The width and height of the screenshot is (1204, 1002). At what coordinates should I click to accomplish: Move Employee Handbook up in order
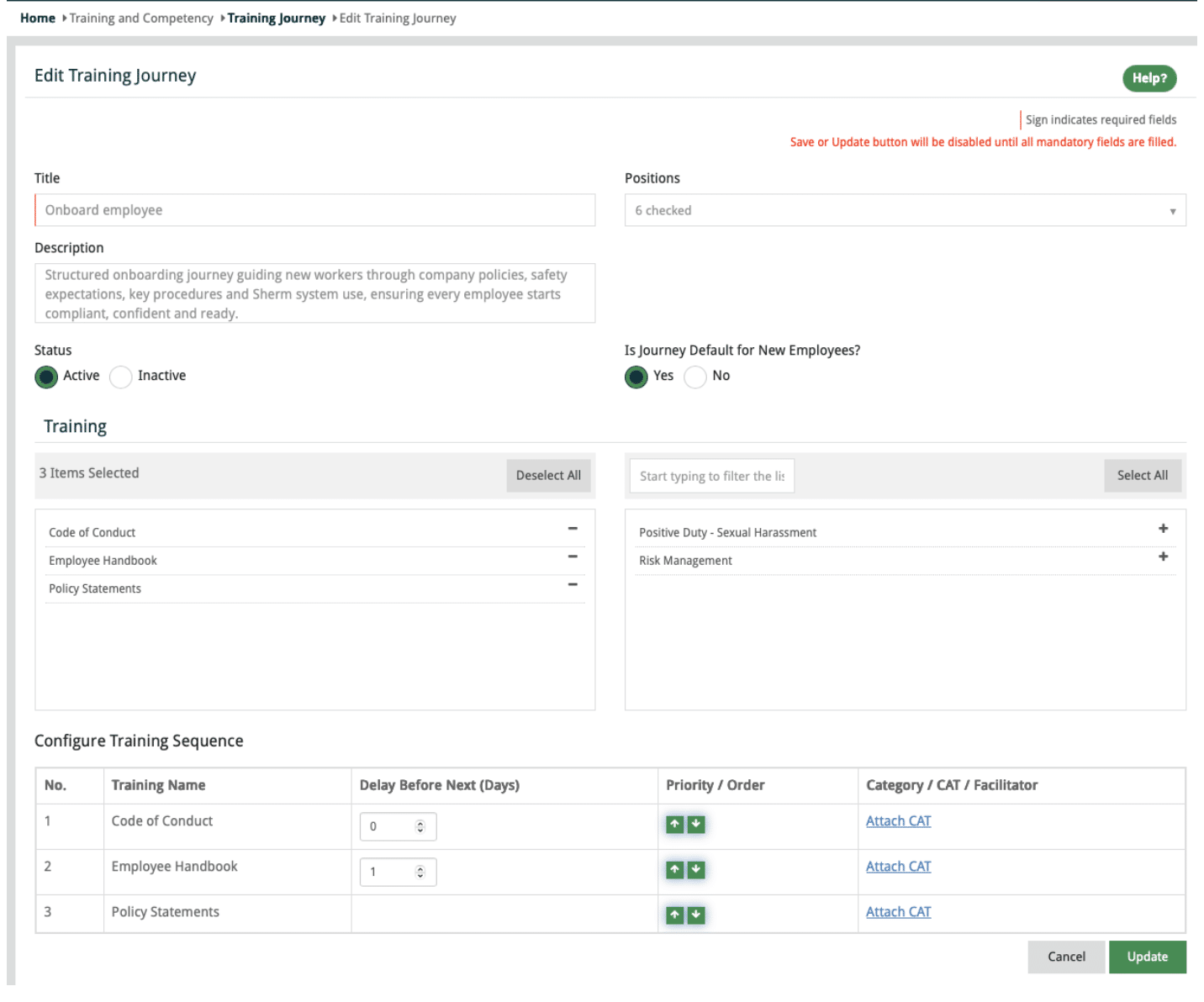click(674, 870)
